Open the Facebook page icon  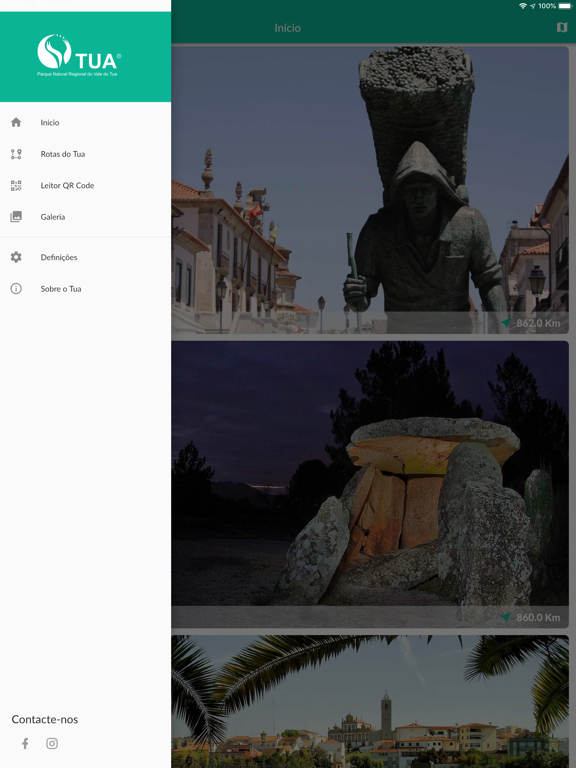(25, 744)
